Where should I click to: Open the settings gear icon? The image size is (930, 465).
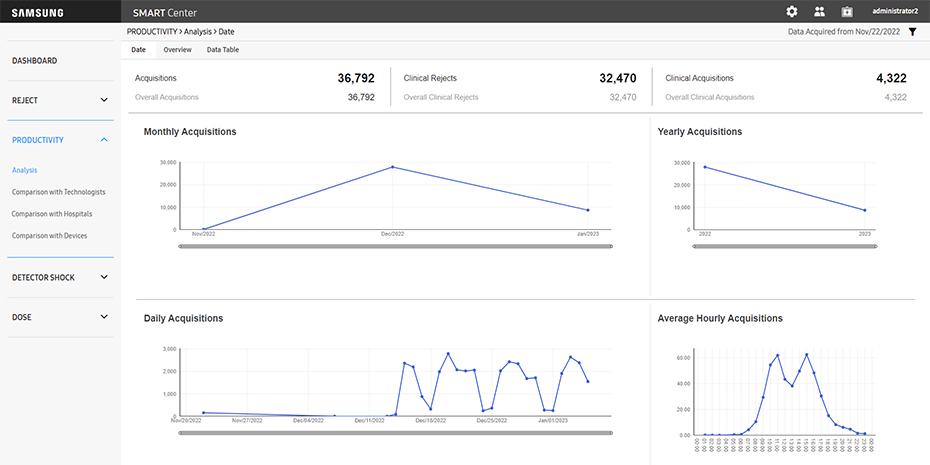[x=792, y=11]
